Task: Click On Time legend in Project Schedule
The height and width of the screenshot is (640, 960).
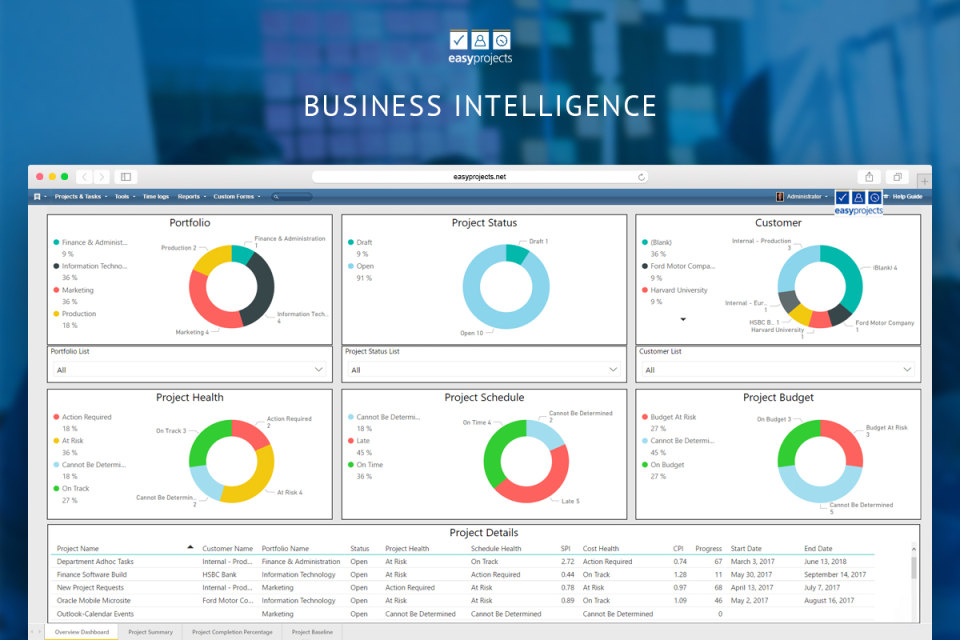Action: point(366,465)
